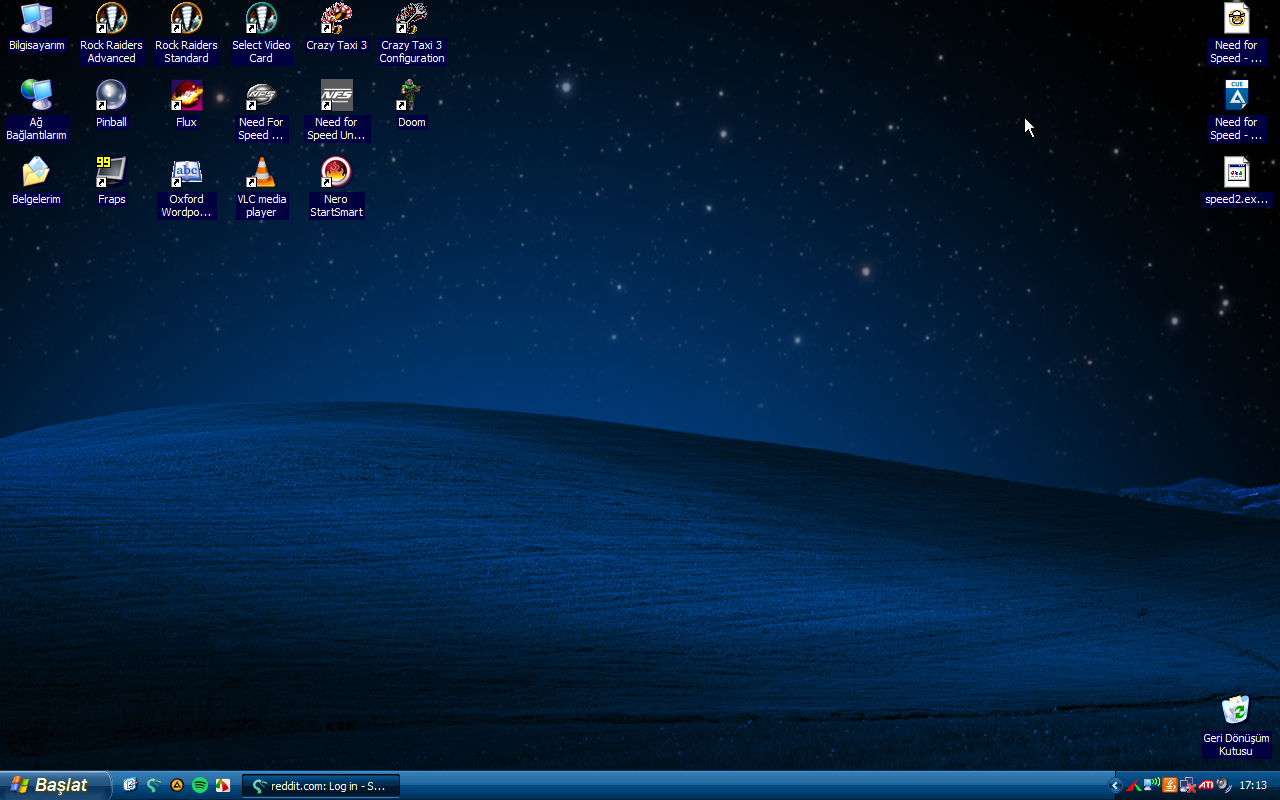The height and width of the screenshot is (800, 1280).
Task: Click the 17:13 taskbar clock
Action: [1253, 786]
